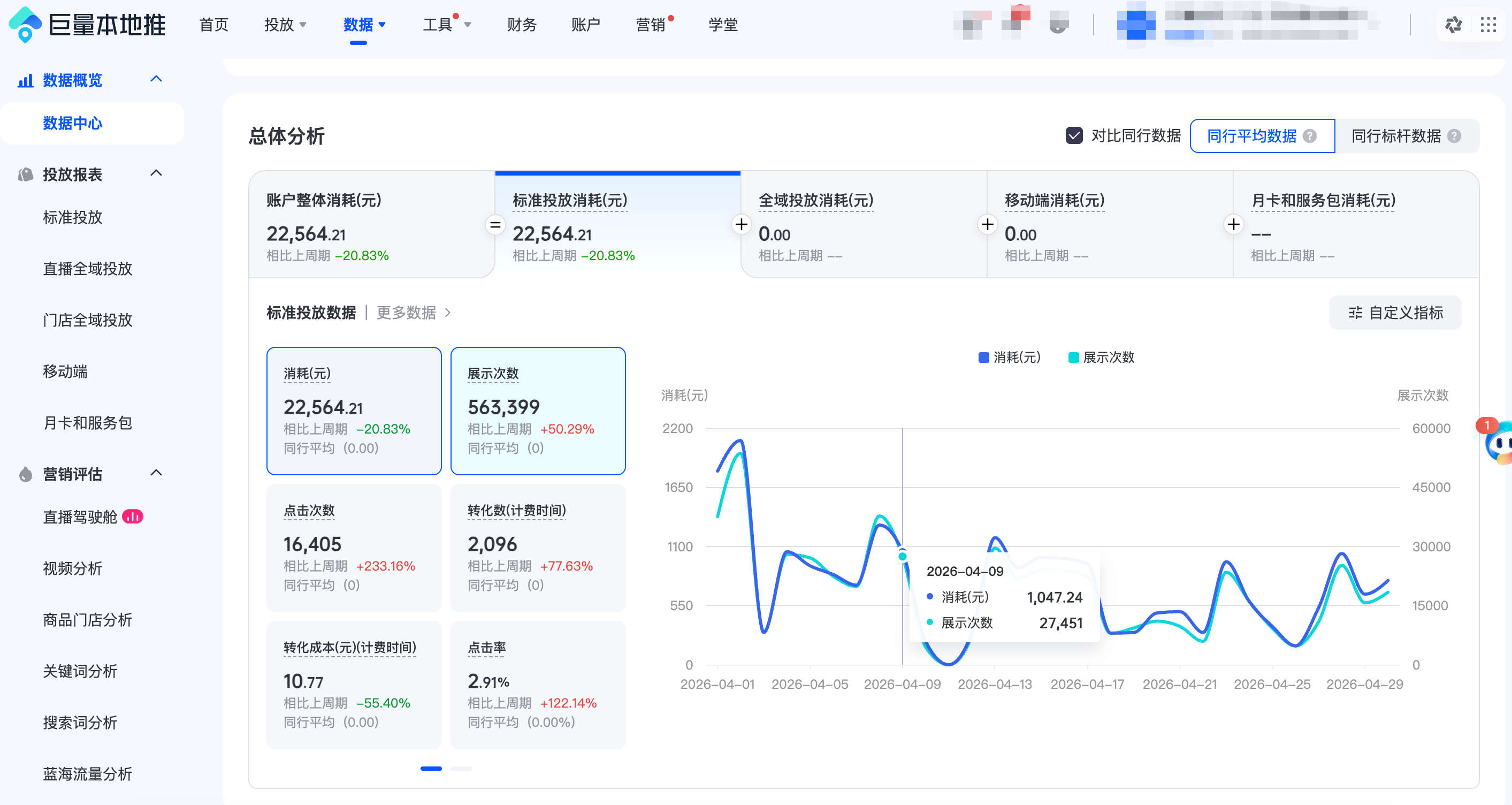Viewport: 1512px width, 805px height.
Task: Open 移动端 report in sidebar
Action: pyautogui.click(x=65, y=371)
